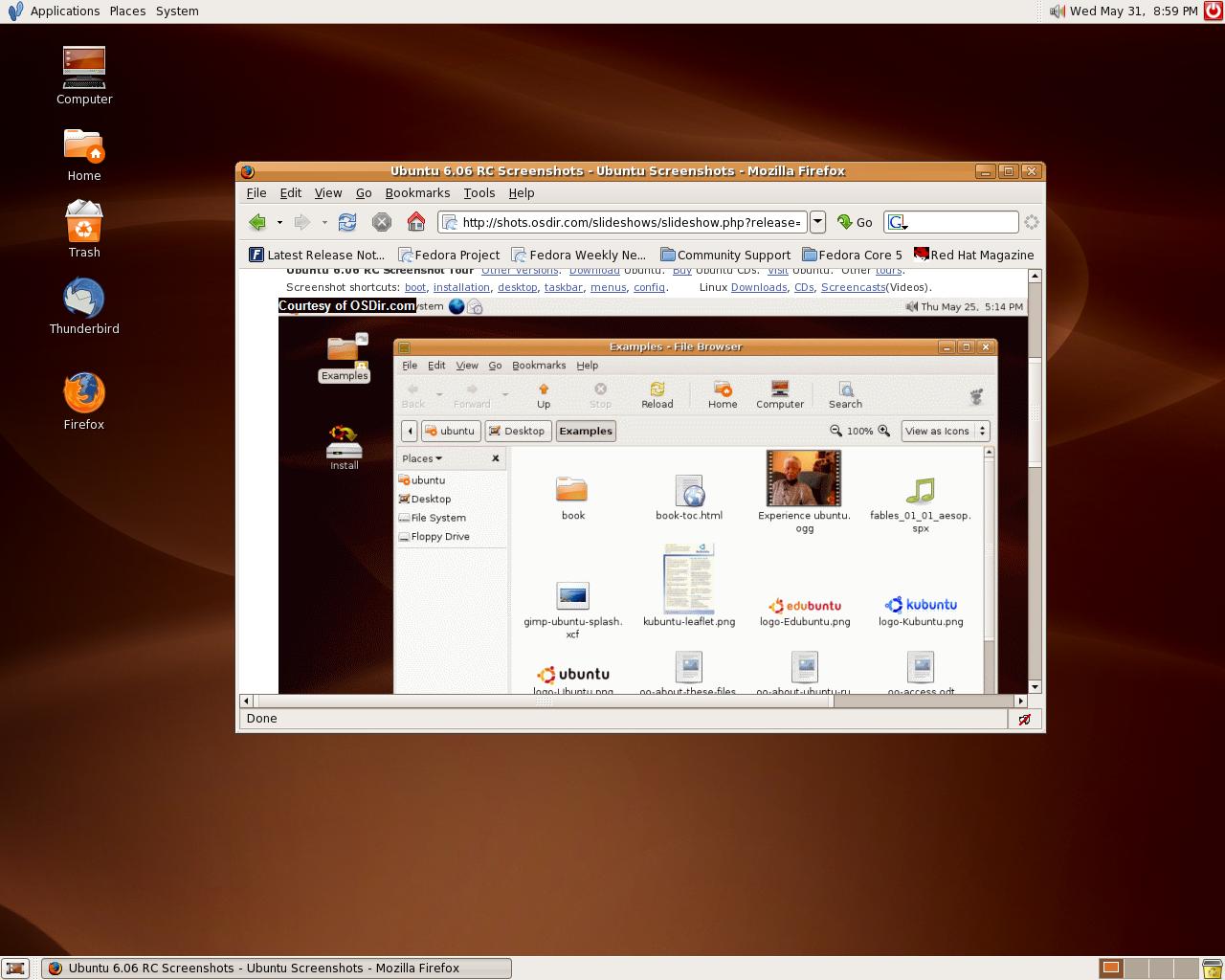1225x980 pixels.
Task: Open Community Support bookmark folder
Action: click(x=725, y=255)
